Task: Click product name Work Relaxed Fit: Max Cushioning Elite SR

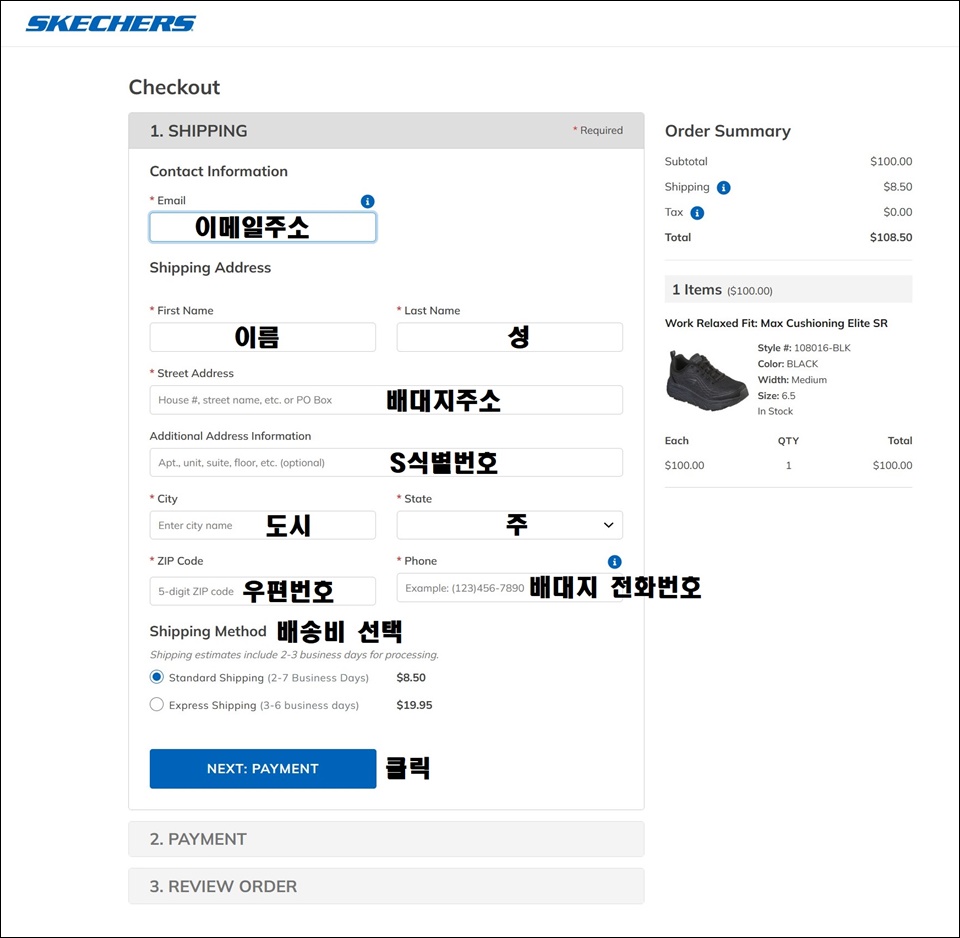Action: [776, 323]
